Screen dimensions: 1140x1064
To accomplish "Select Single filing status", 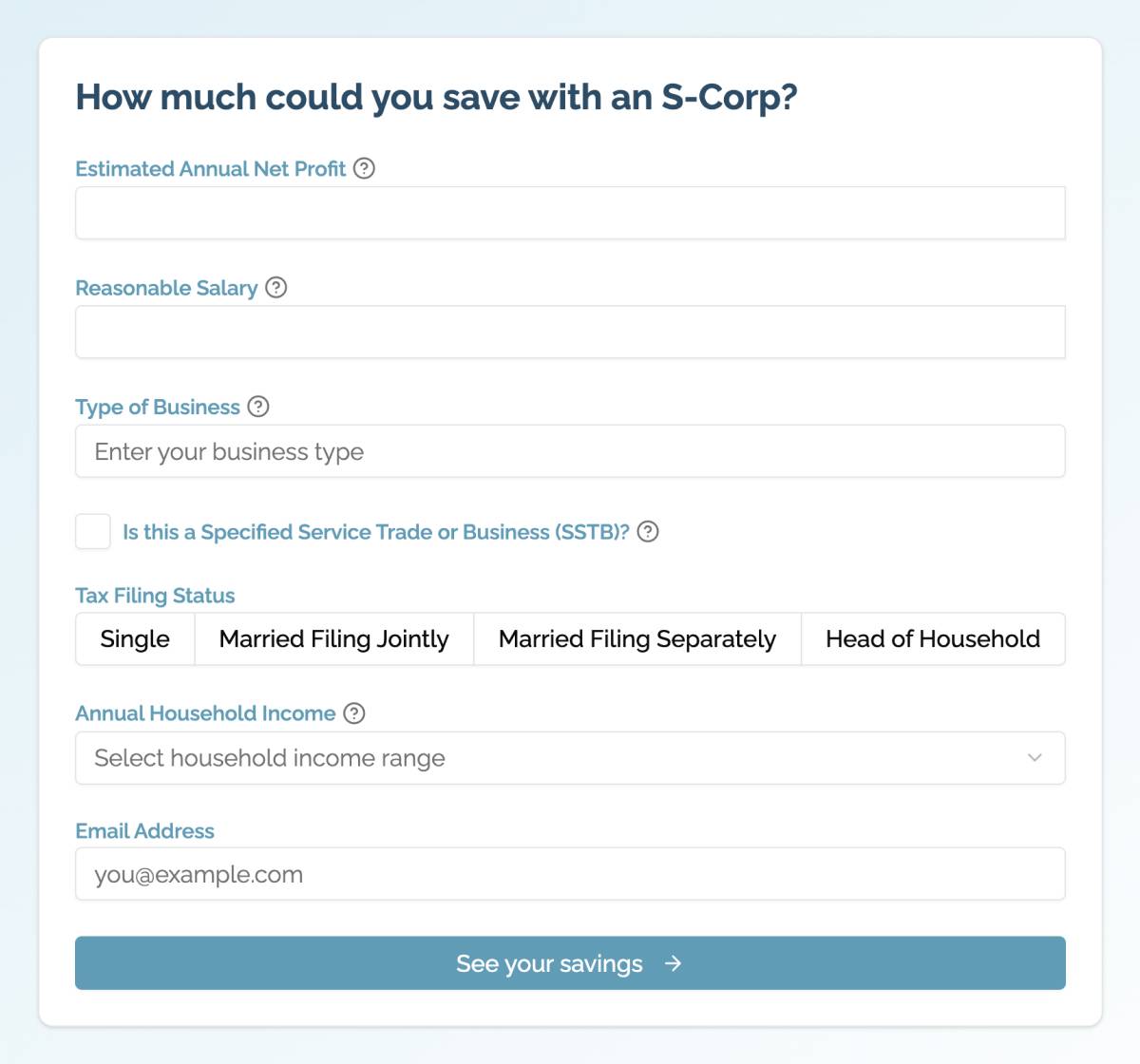I will click(x=135, y=638).
